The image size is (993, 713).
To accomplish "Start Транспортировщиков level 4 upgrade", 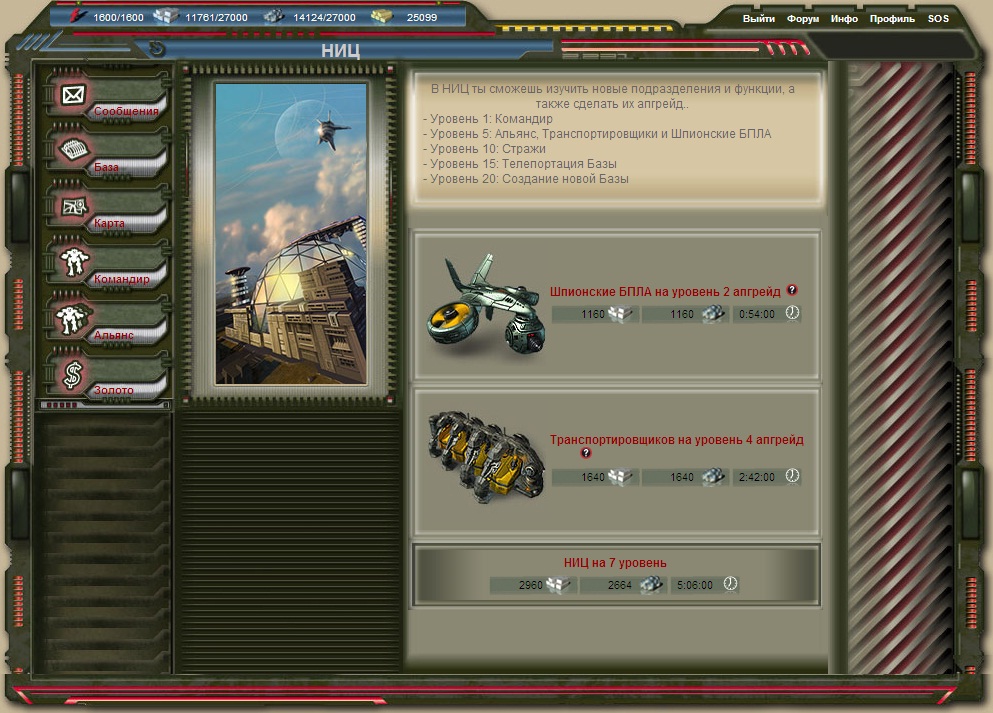I will point(676,440).
